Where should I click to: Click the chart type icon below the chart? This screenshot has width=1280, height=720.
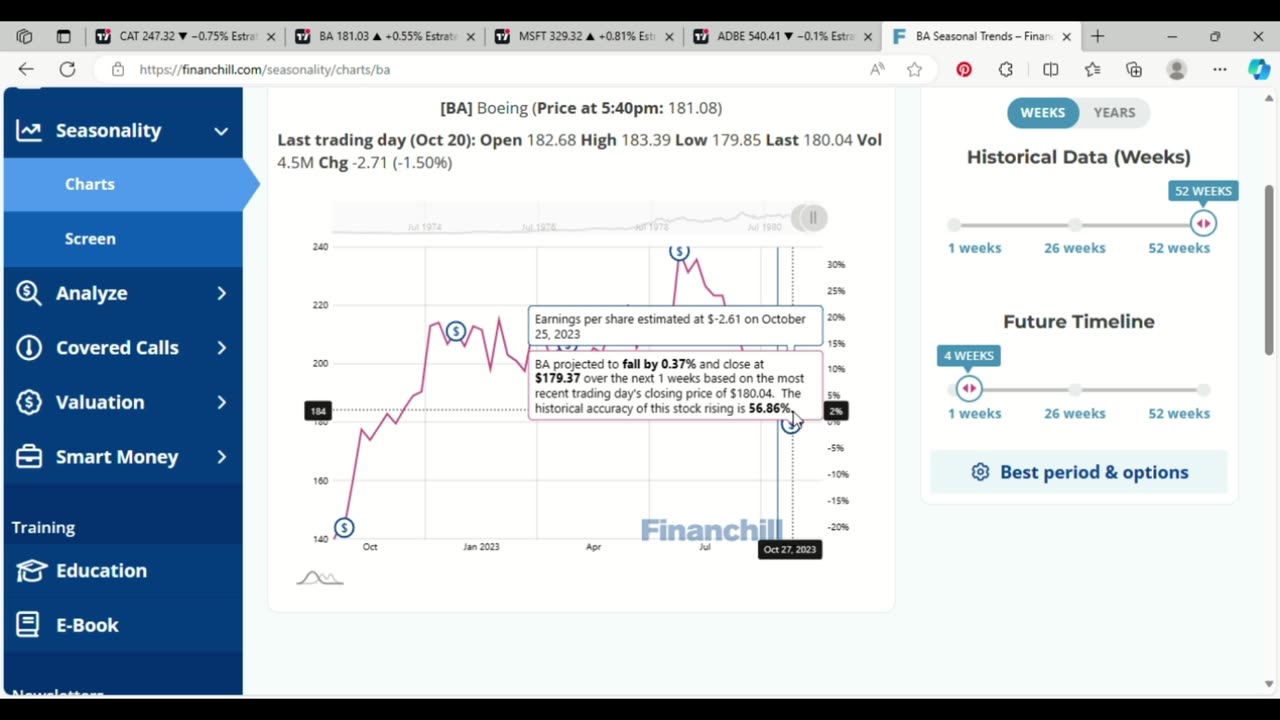tap(320, 578)
